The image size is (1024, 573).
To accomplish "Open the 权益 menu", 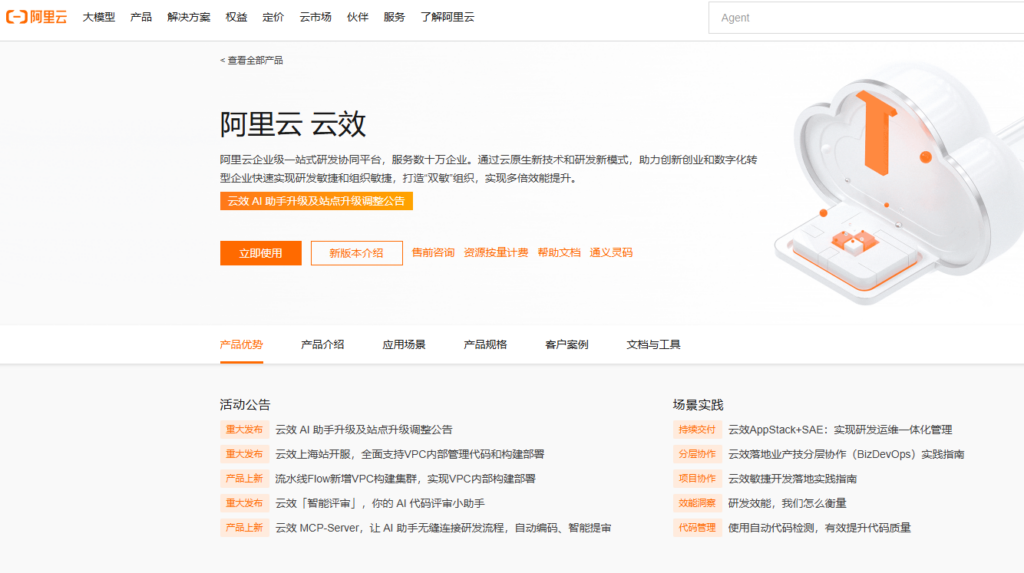I will (x=236, y=17).
